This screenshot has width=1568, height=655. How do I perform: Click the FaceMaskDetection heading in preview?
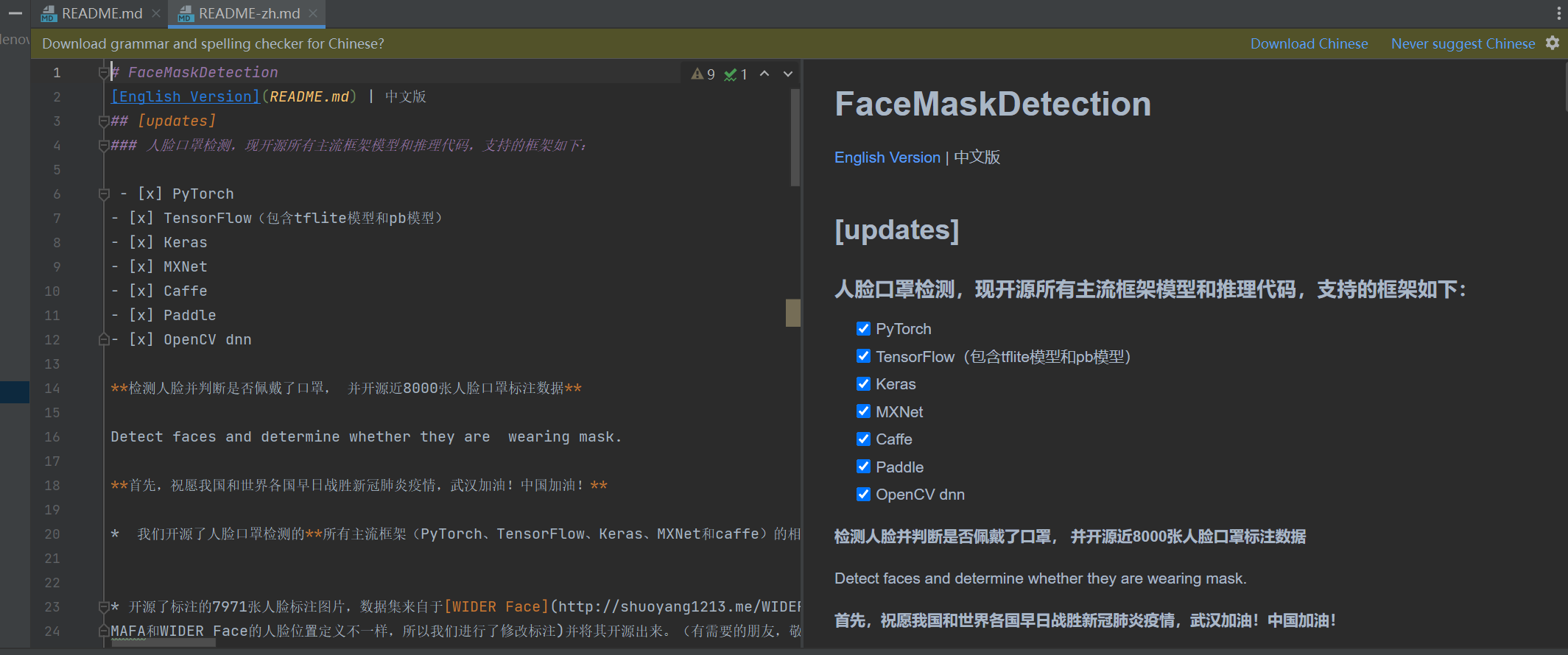pos(993,104)
